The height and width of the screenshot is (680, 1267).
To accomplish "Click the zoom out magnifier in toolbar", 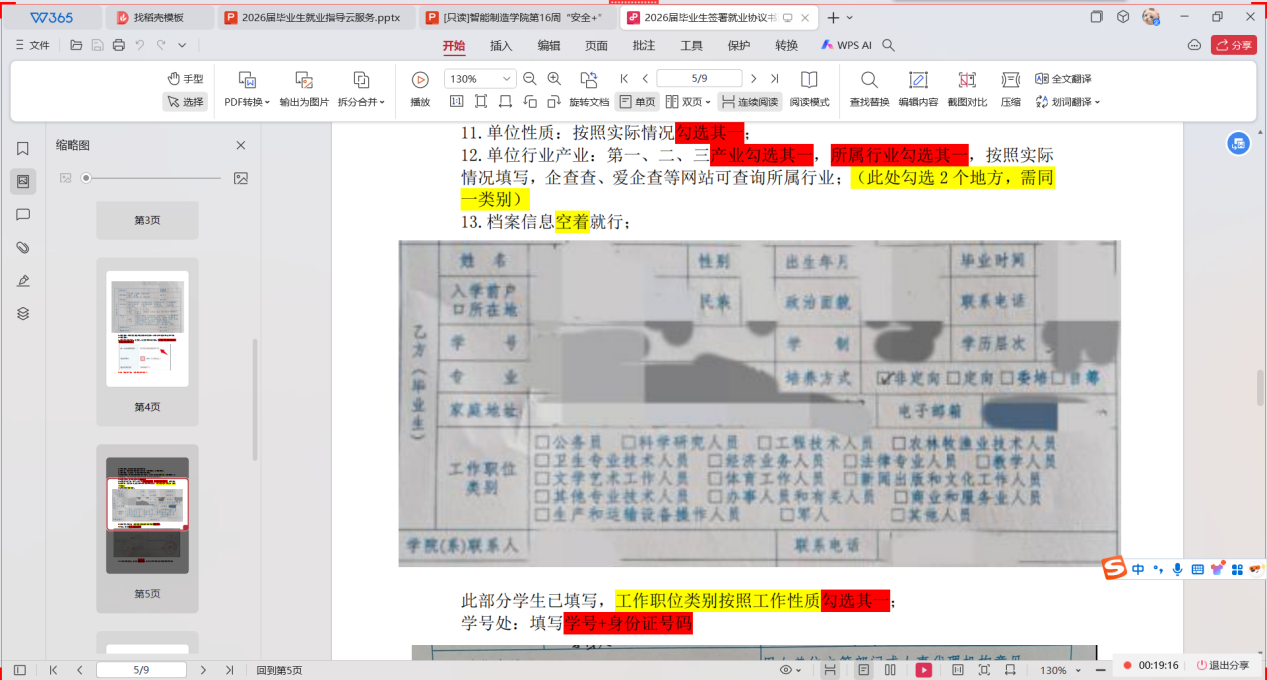I will click(x=530, y=79).
